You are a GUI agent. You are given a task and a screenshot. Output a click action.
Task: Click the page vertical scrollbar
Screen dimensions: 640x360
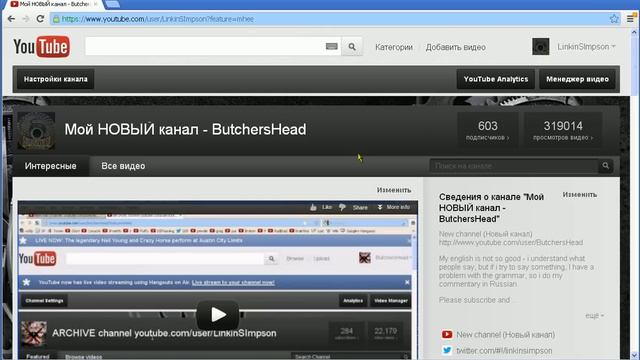[x=634, y=65]
